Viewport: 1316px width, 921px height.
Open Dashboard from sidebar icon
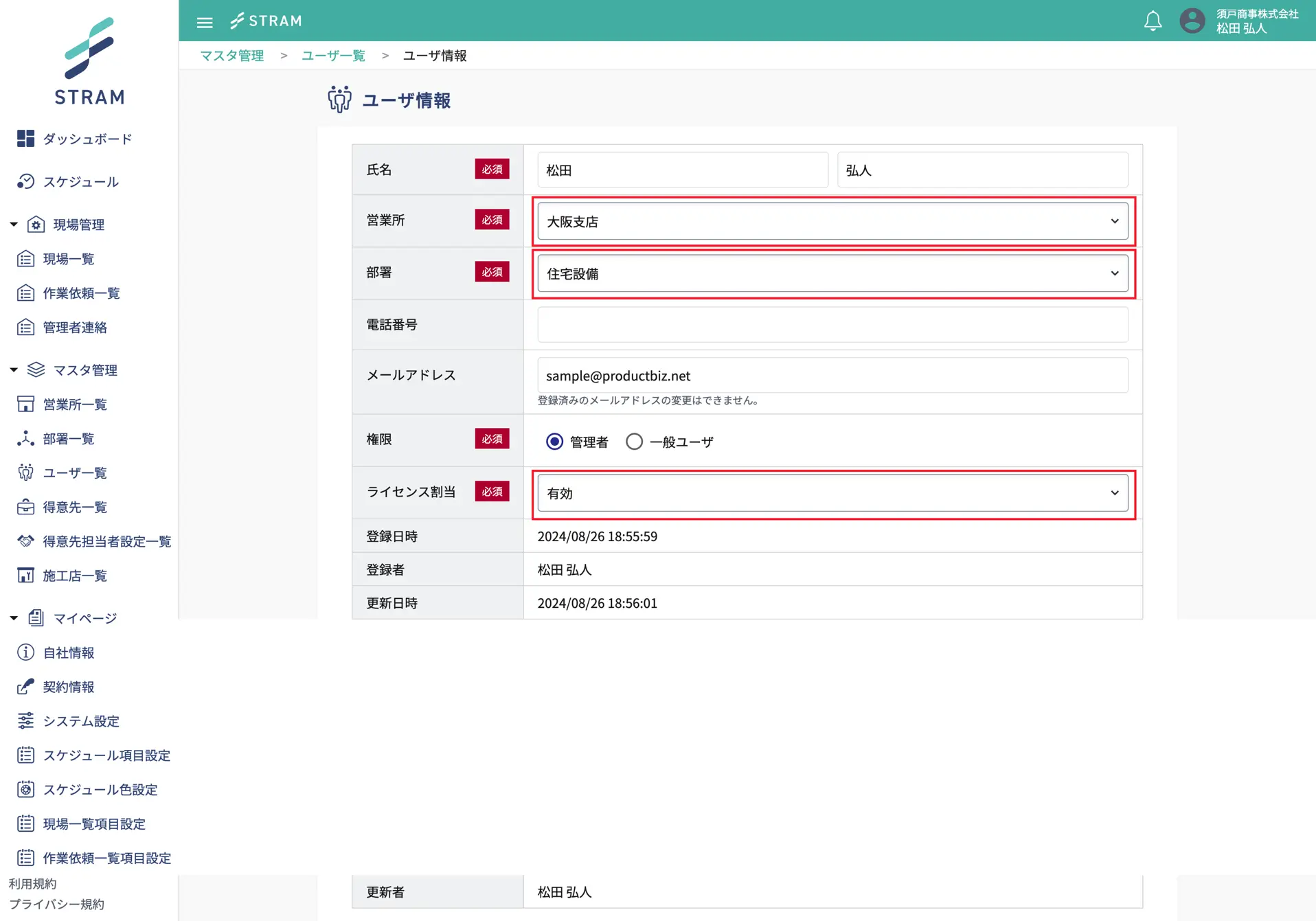(x=25, y=139)
